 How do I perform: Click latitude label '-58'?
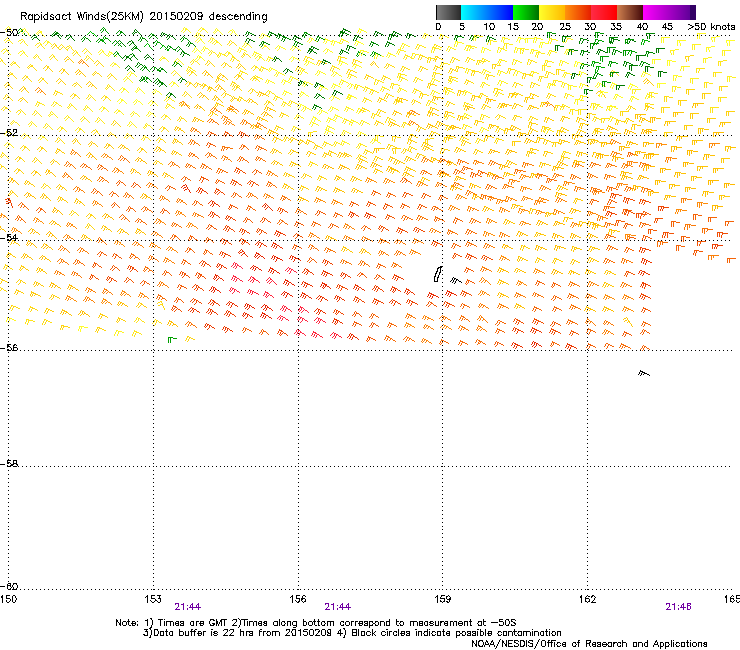9,464
